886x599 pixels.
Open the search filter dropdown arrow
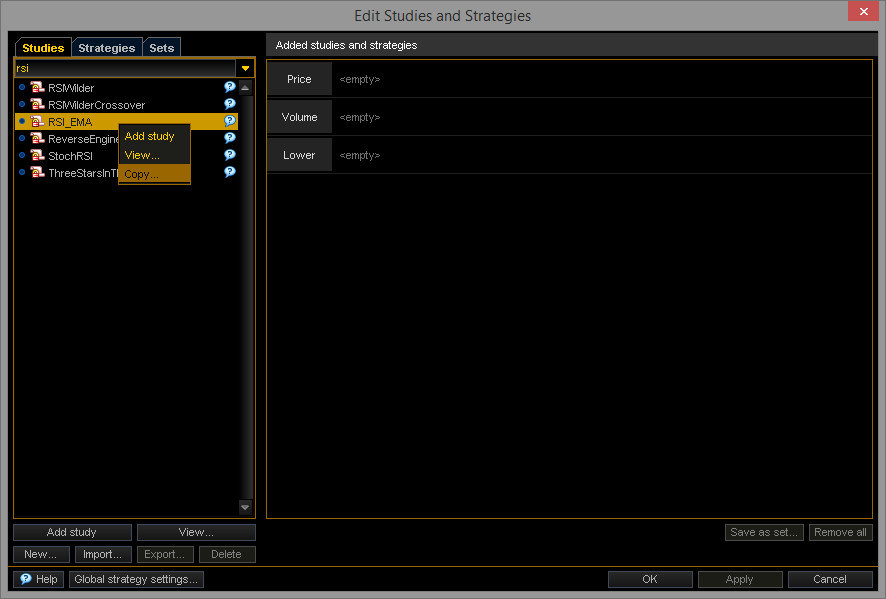245,68
